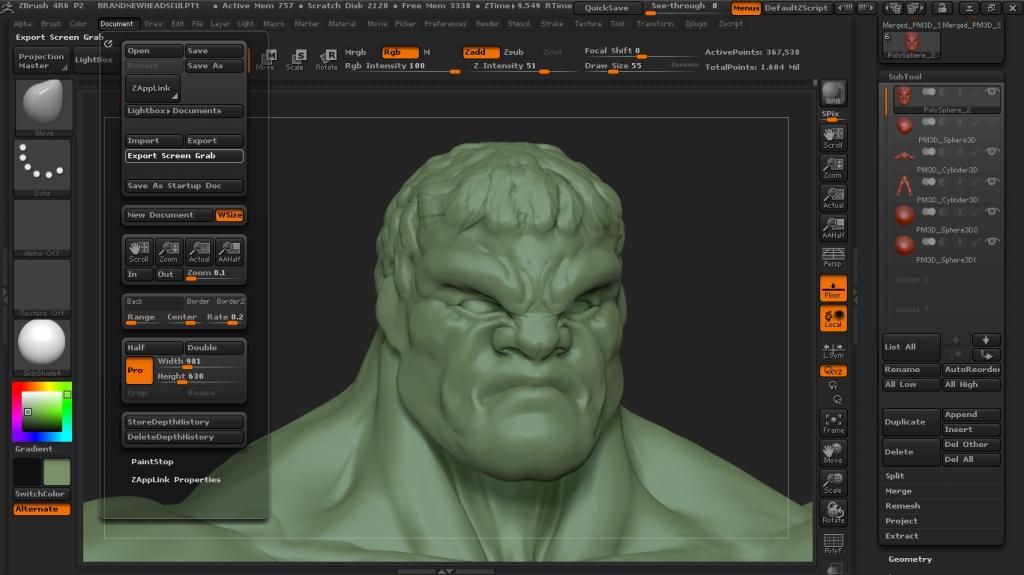The image size is (1024, 575).
Task: Click the AAHalf icon in right shelf
Action: coord(833,227)
